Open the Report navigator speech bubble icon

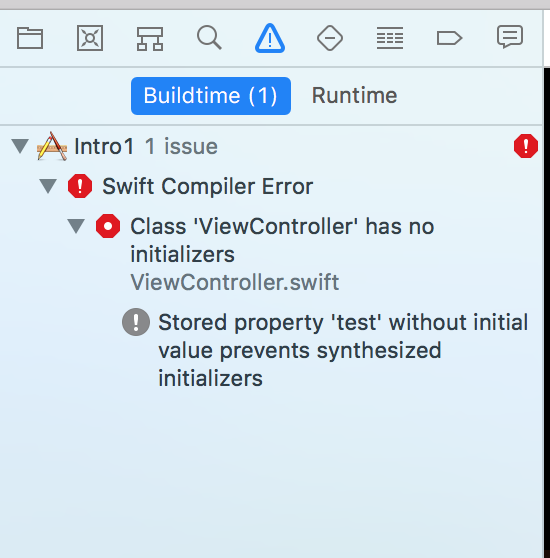pos(510,37)
